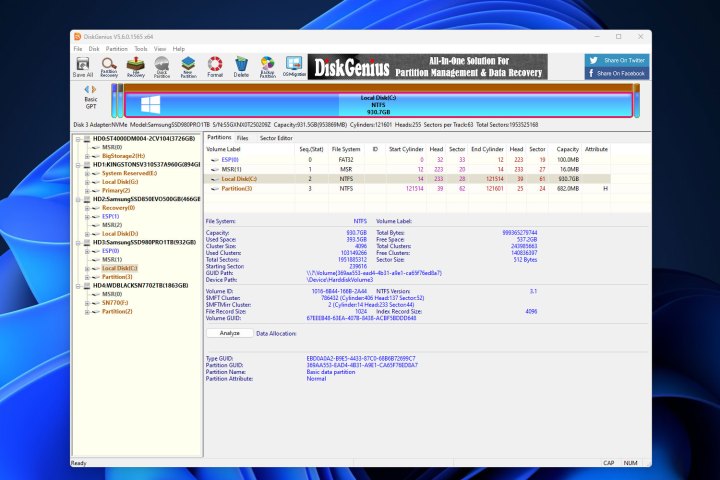Launch the OS Migration tool
The height and width of the screenshot is (480, 720).
pos(293,67)
